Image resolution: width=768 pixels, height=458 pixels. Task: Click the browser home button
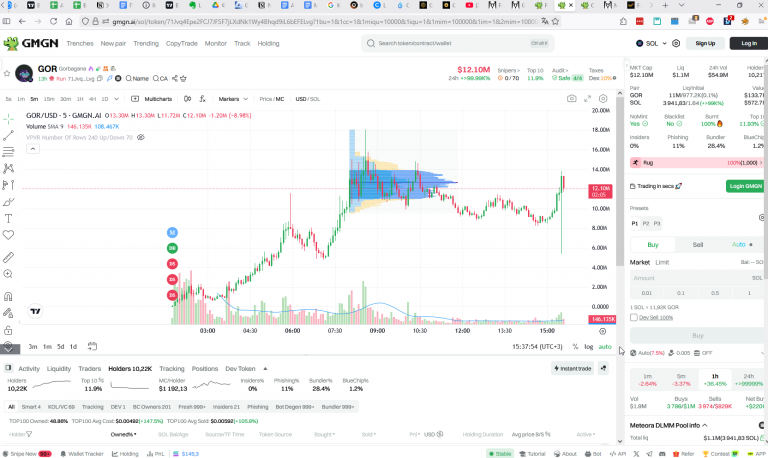click(x=69, y=22)
